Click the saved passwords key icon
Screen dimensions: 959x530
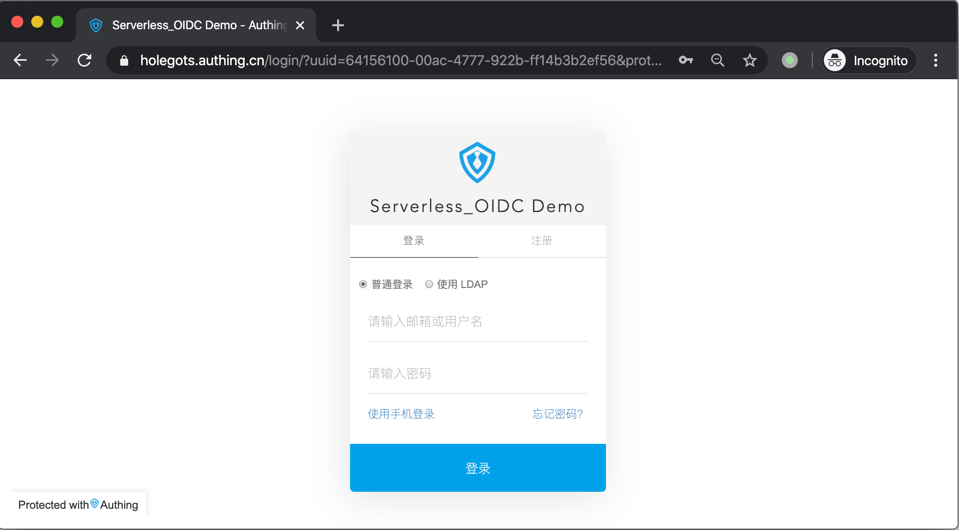[686, 60]
